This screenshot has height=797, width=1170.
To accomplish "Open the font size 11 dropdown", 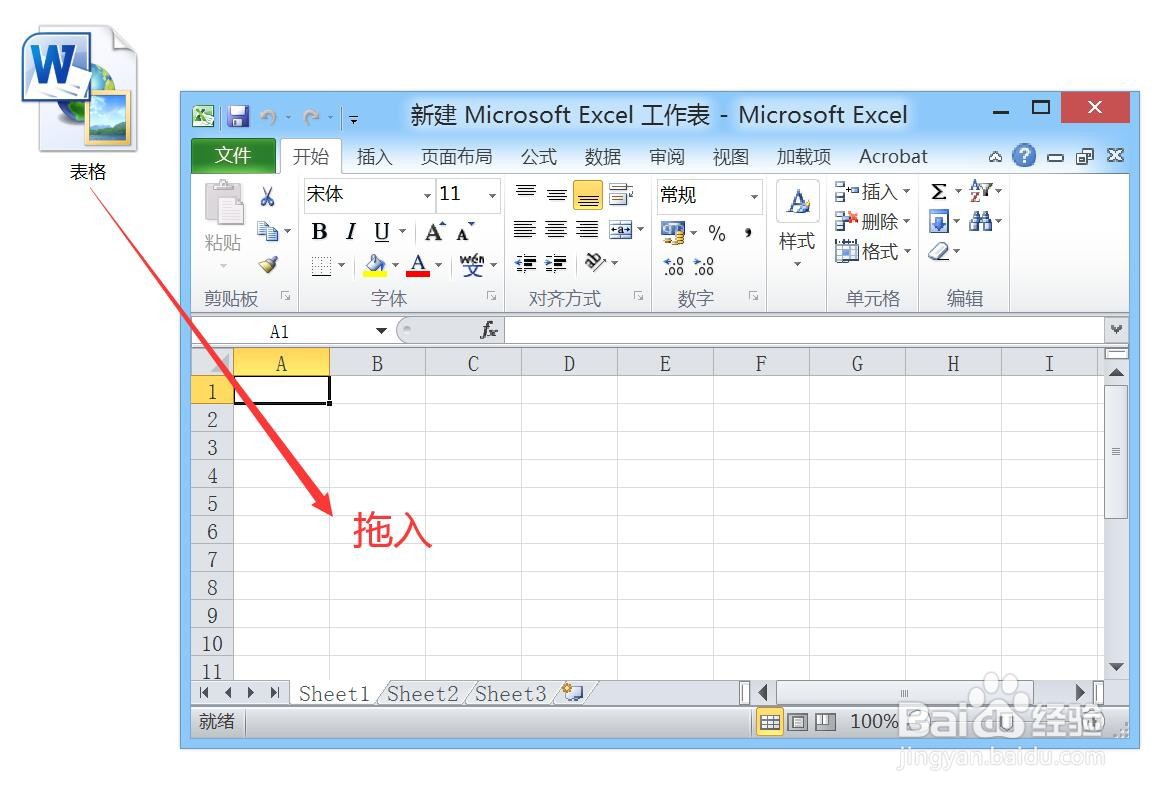I will (x=492, y=196).
